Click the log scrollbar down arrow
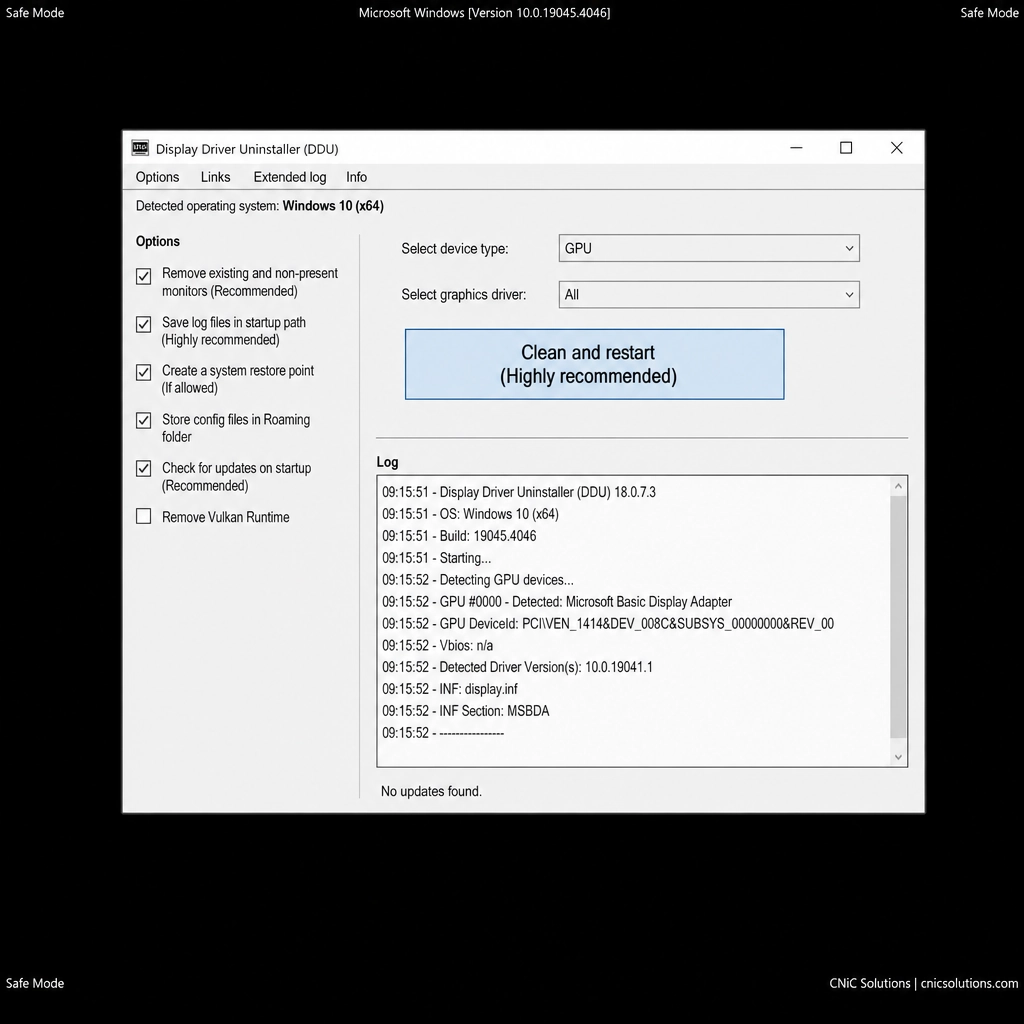This screenshot has width=1024, height=1024. 898,757
